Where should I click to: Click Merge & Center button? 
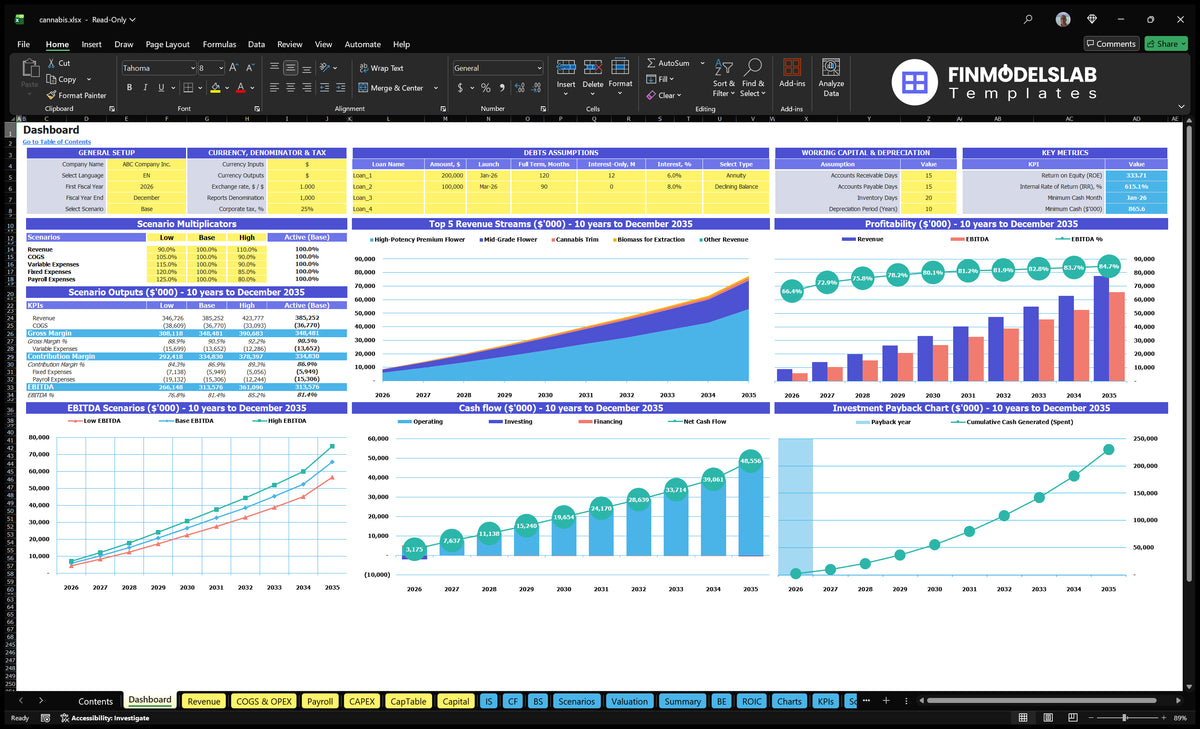(x=390, y=88)
